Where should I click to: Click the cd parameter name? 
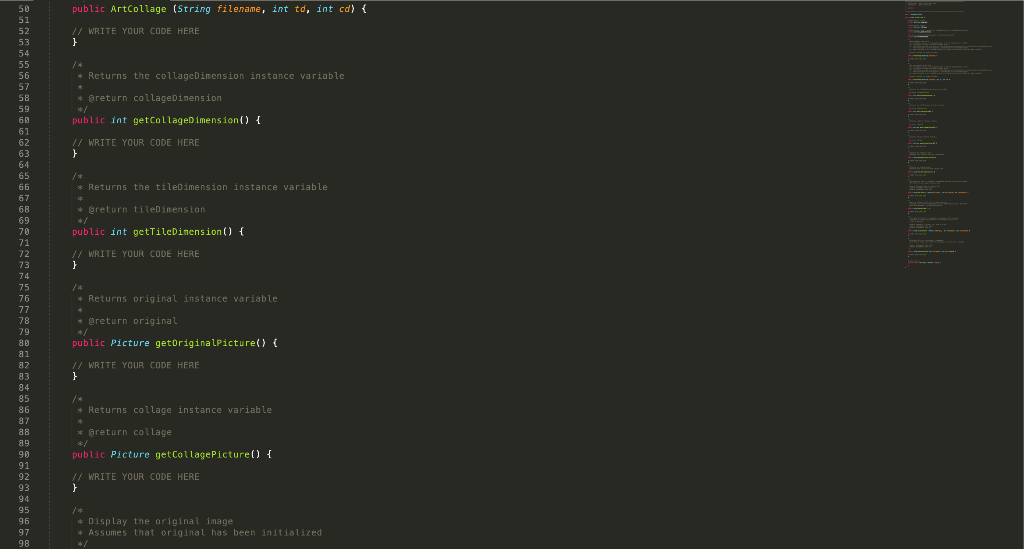coord(344,9)
